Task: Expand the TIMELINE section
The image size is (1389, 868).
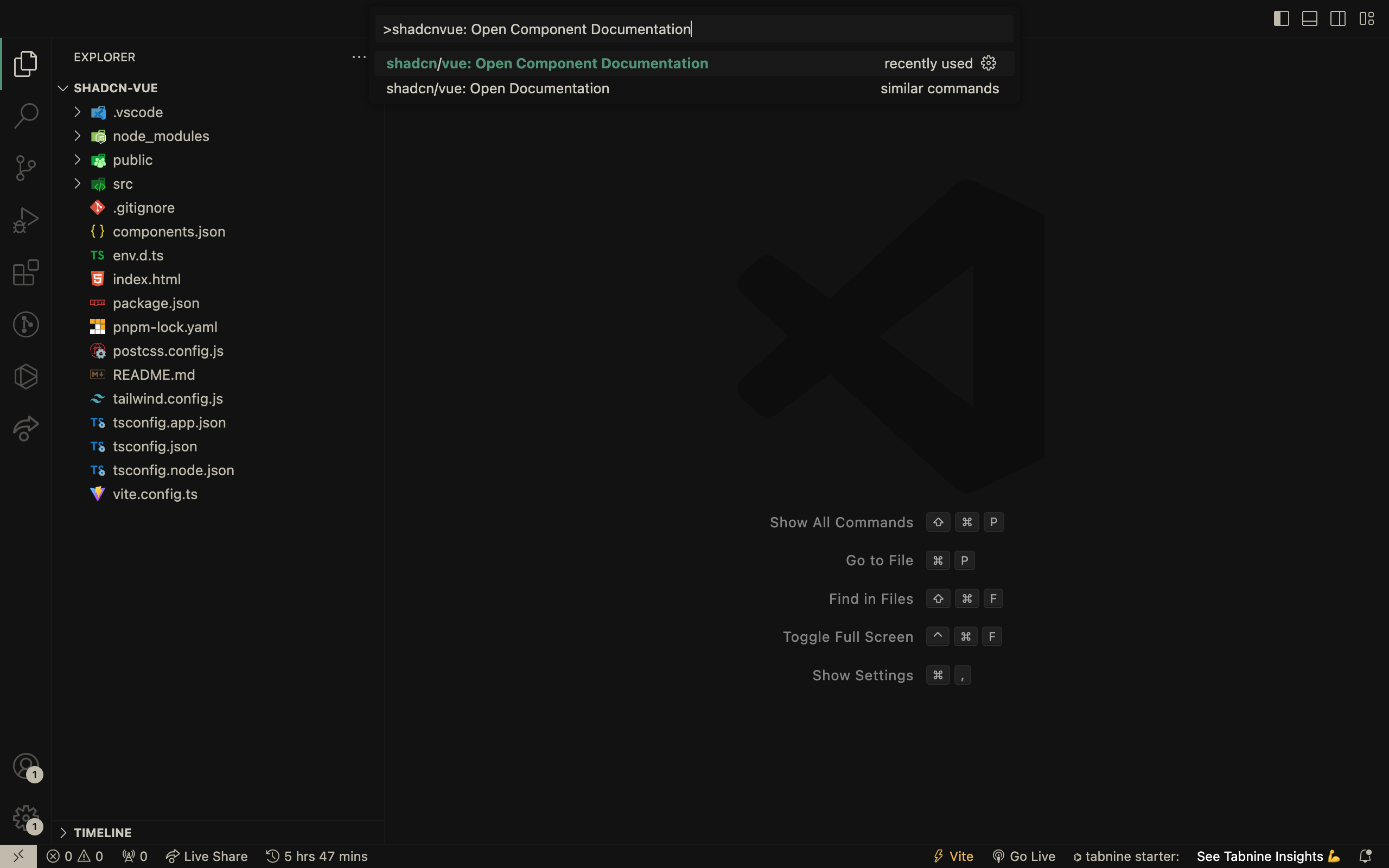Action: (x=103, y=832)
